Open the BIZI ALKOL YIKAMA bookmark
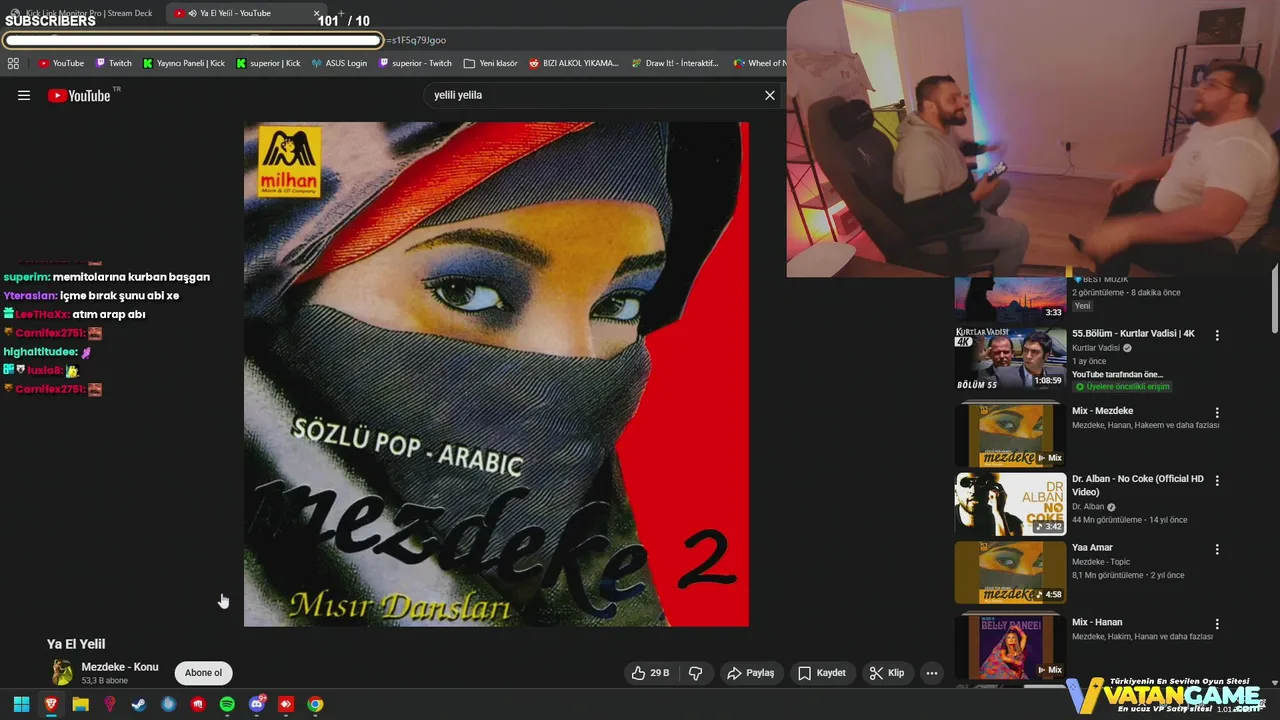 tap(574, 63)
